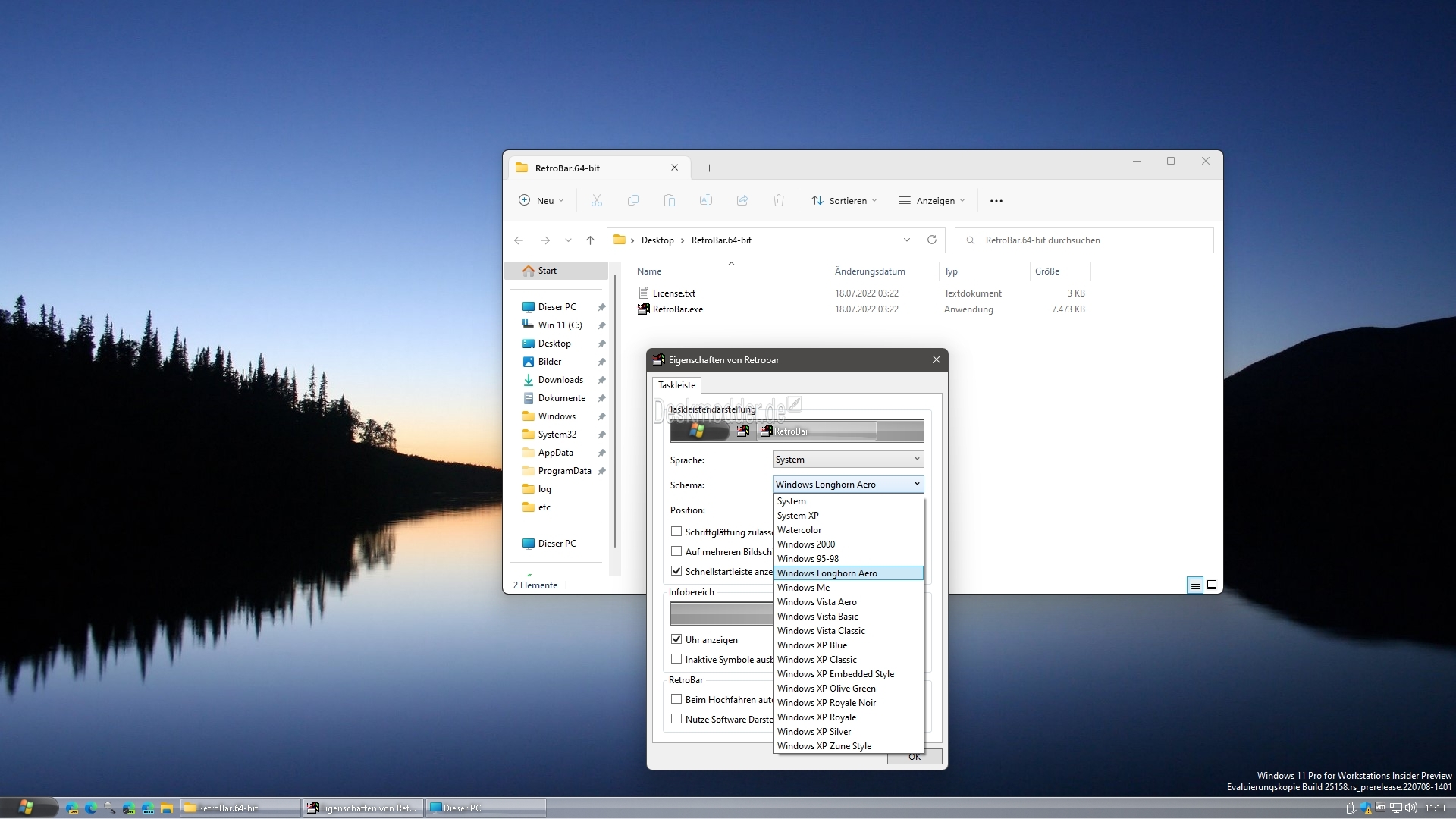Switch to large icons view in Explorer

click(1212, 585)
